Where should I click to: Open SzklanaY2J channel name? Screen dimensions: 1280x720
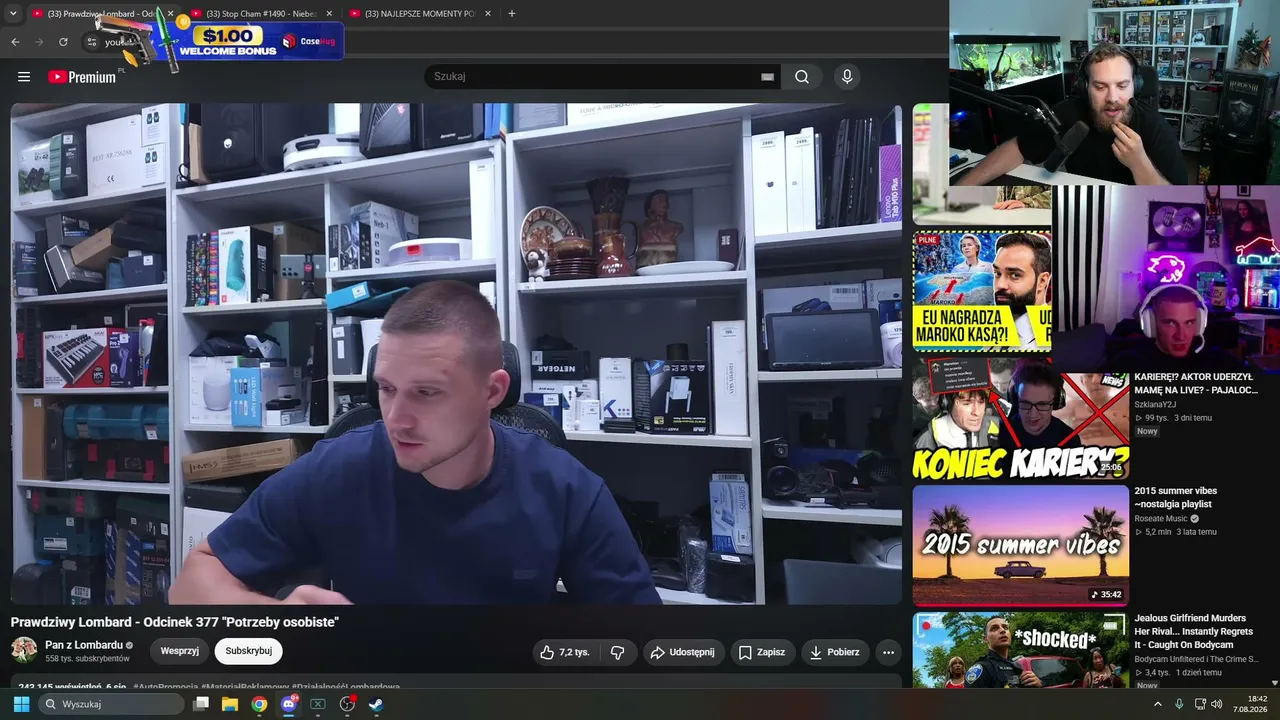pyautogui.click(x=1155, y=405)
